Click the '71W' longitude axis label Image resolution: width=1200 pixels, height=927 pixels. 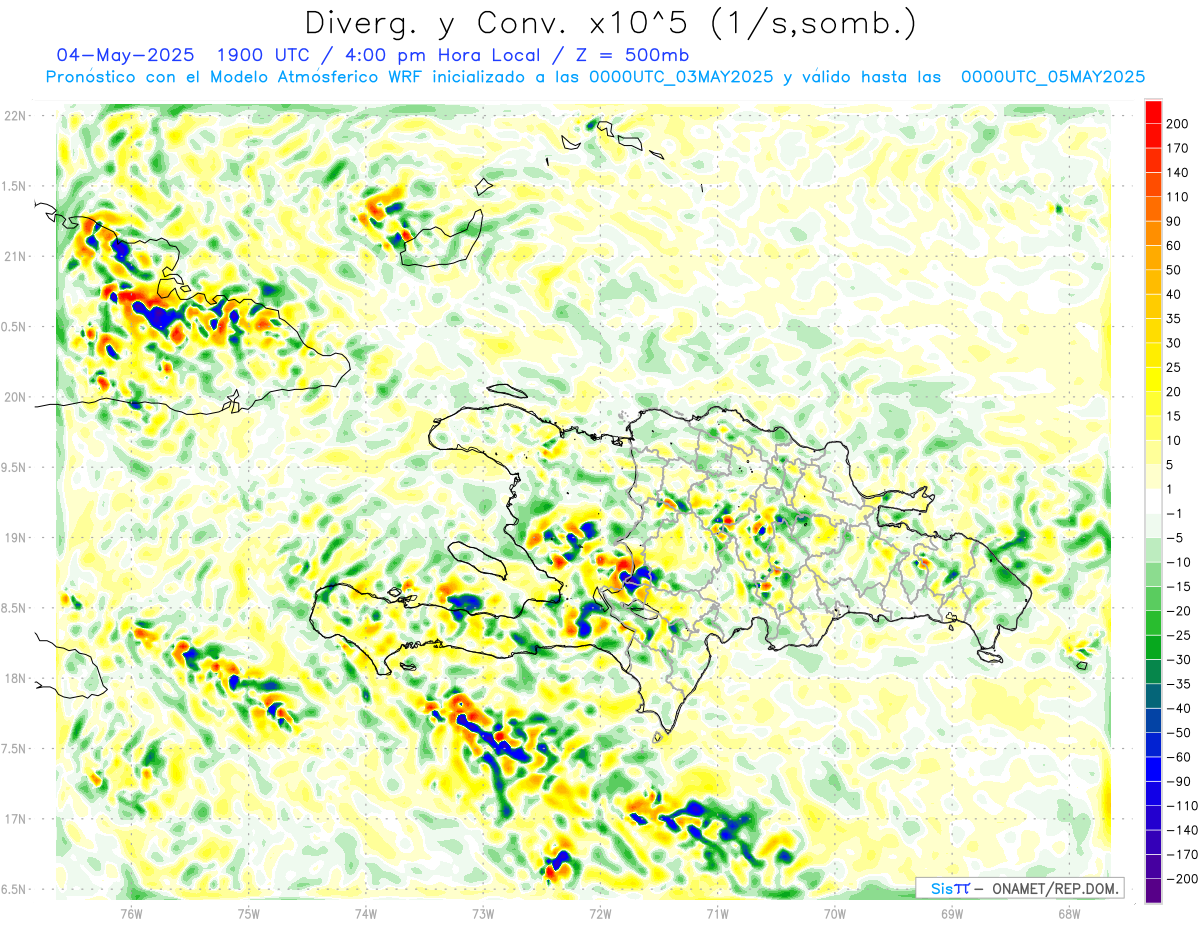(717, 912)
